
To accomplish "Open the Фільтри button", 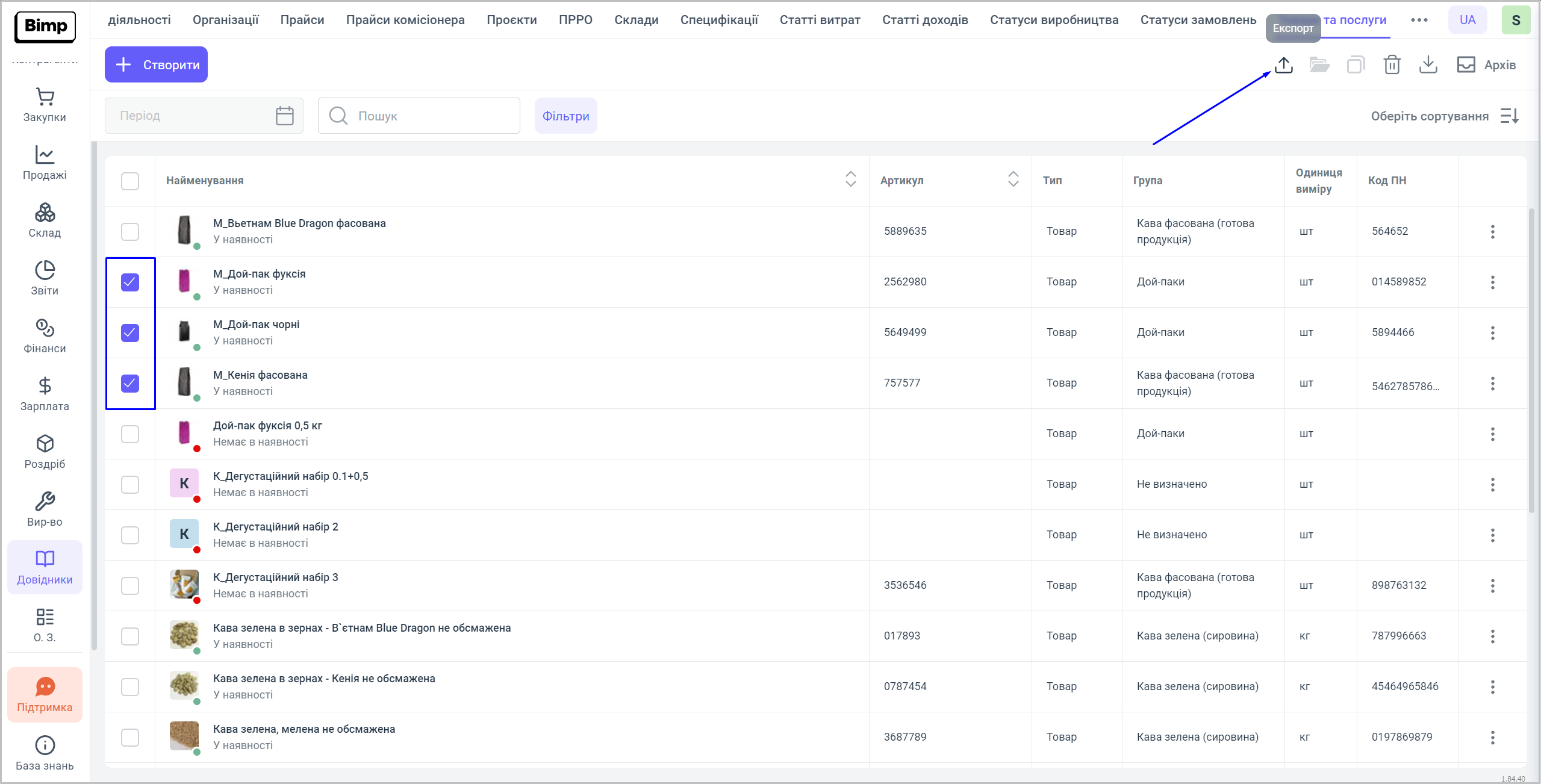I will click(565, 116).
